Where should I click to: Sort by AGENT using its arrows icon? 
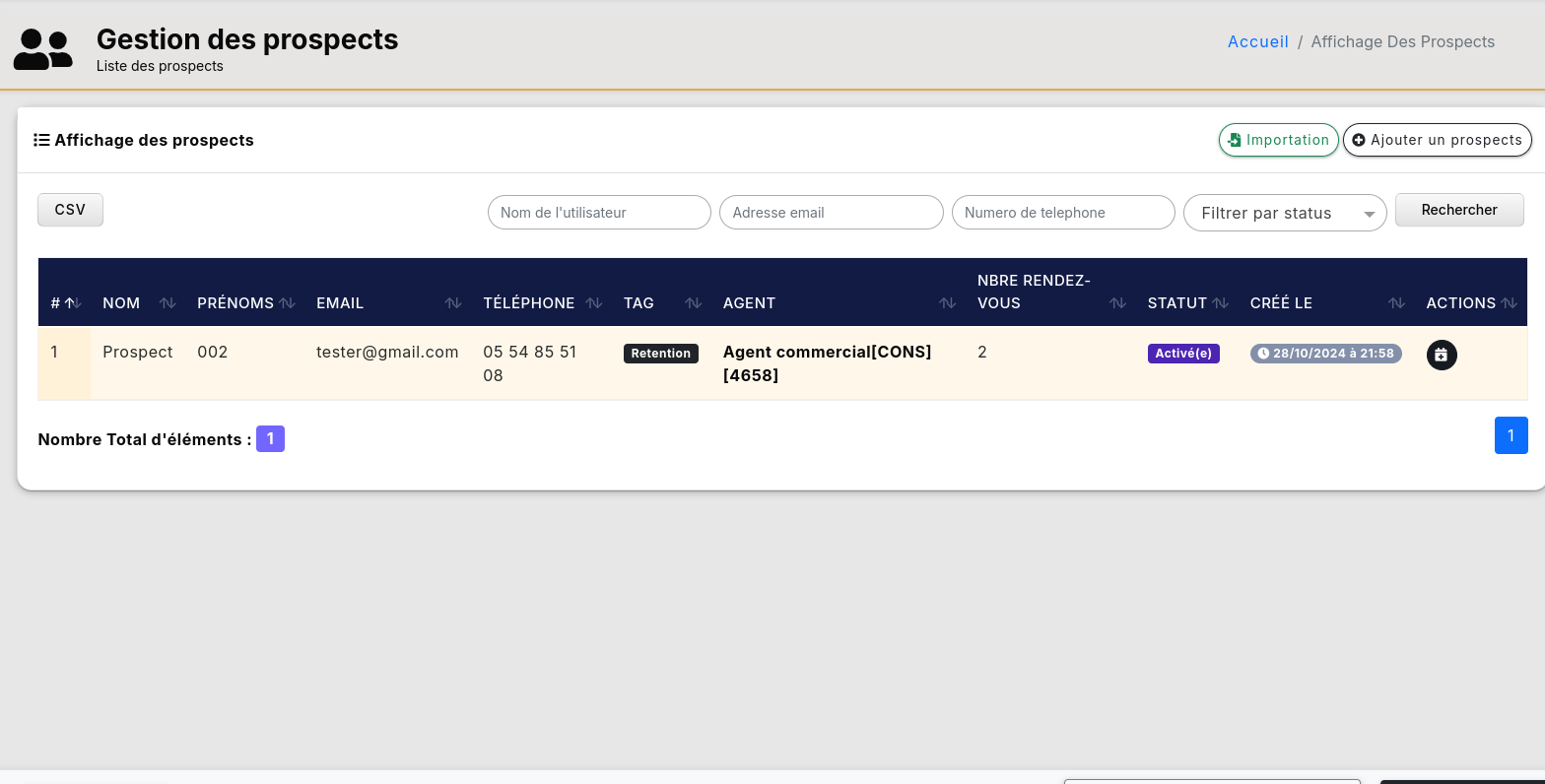click(x=947, y=303)
